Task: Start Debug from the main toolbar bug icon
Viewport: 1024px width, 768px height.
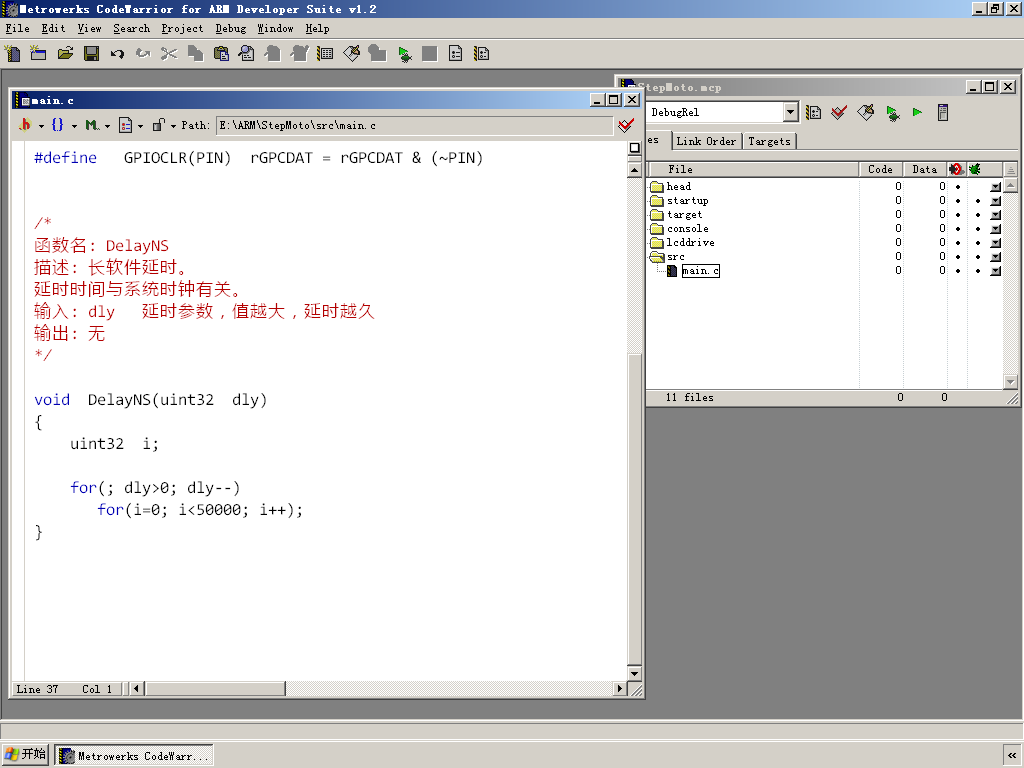Action: pyautogui.click(x=404, y=54)
